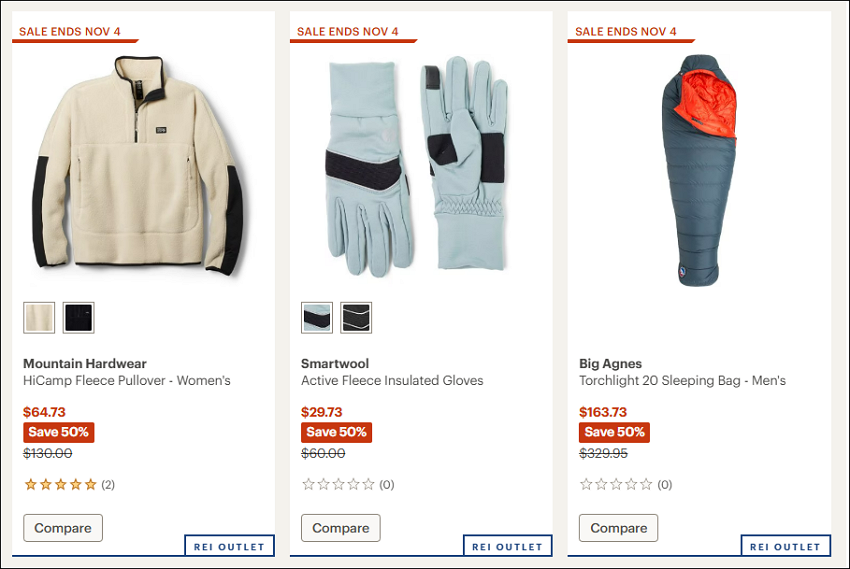Open the Big Agnes sleeping bag image
850x569 pixels.
tap(699, 170)
